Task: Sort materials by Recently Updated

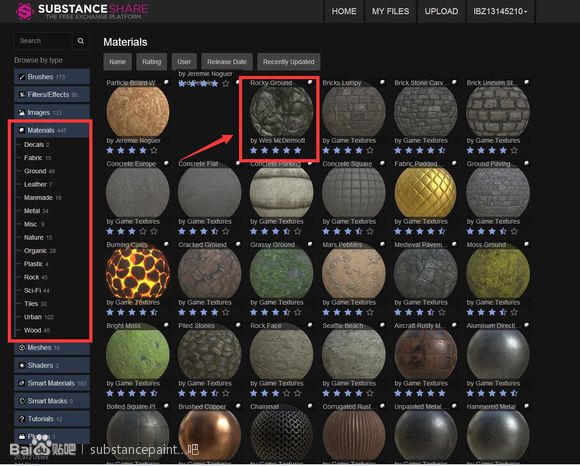Action: point(289,62)
